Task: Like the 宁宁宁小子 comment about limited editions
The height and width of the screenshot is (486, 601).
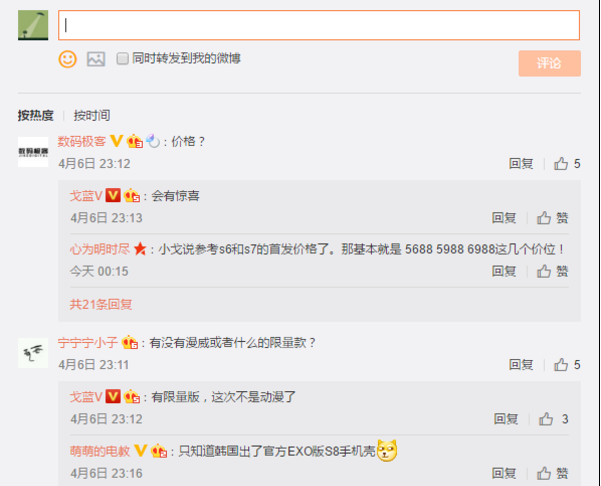Action: 567,364
